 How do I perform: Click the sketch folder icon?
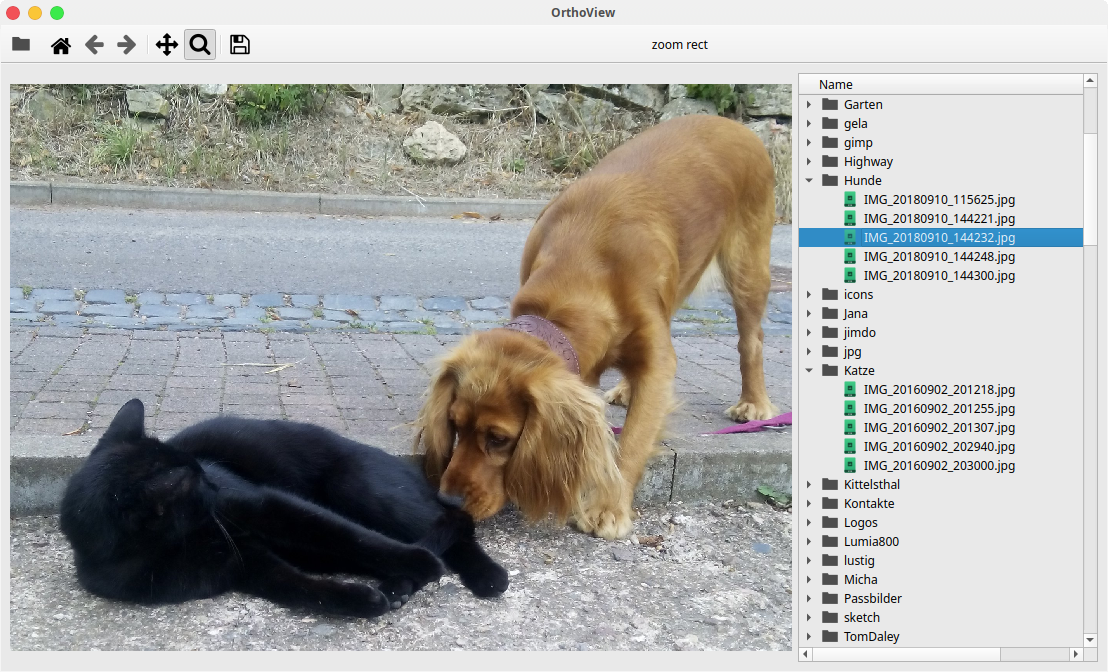pyautogui.click(x=830, y=618)
